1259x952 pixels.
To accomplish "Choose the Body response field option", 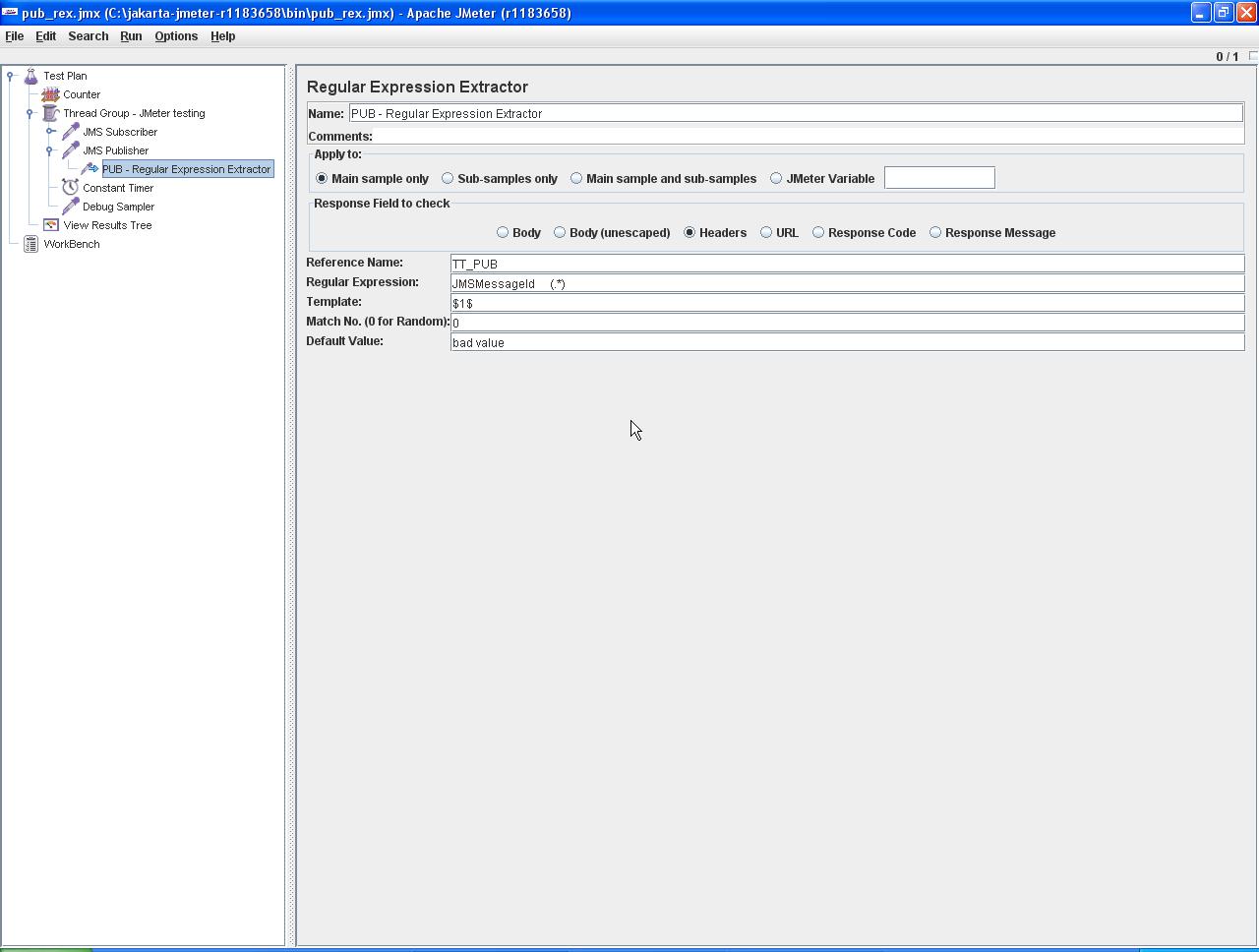I will (503, 233).
